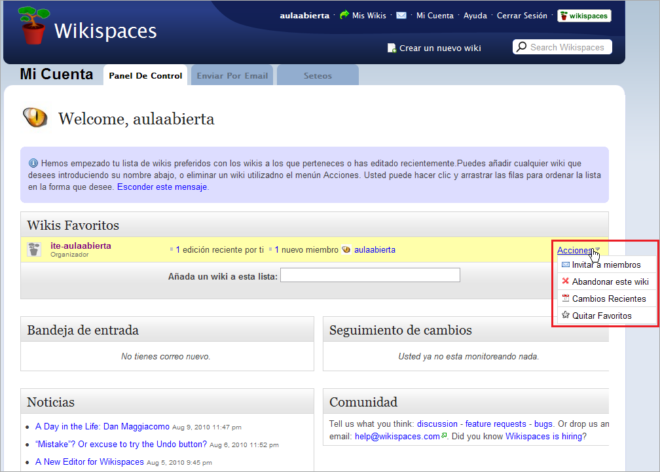Viewport: 660px width, 472px height.
Task: Click the Añada un wiki input field
Action: coord(370,275)
